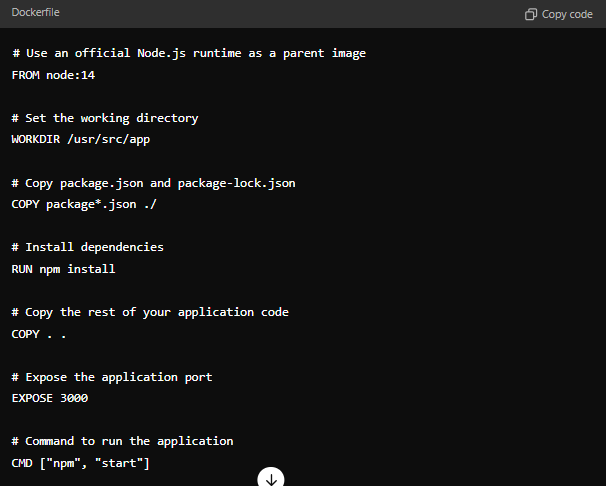Click the comment '# Set the working directory'

[105, 118]
